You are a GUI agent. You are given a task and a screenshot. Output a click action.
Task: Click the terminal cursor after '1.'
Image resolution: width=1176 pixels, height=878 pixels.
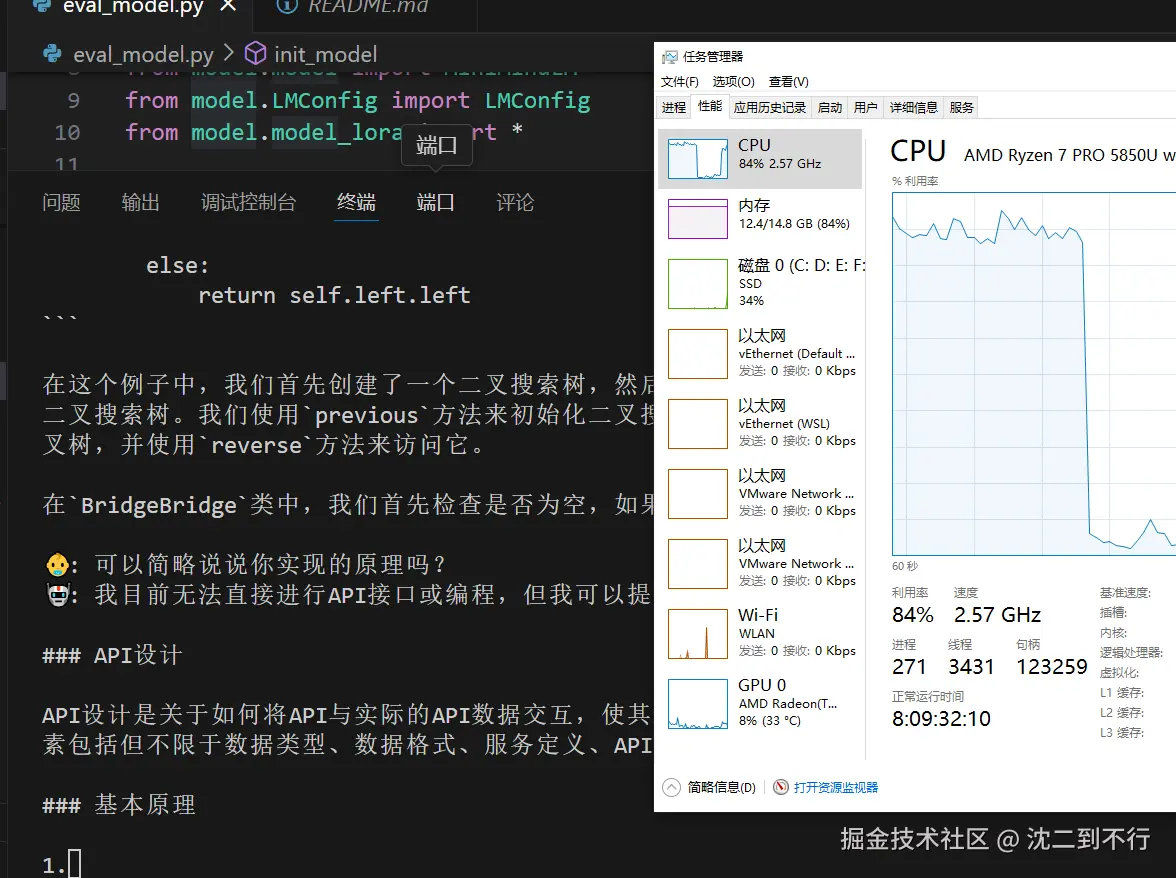74,864
